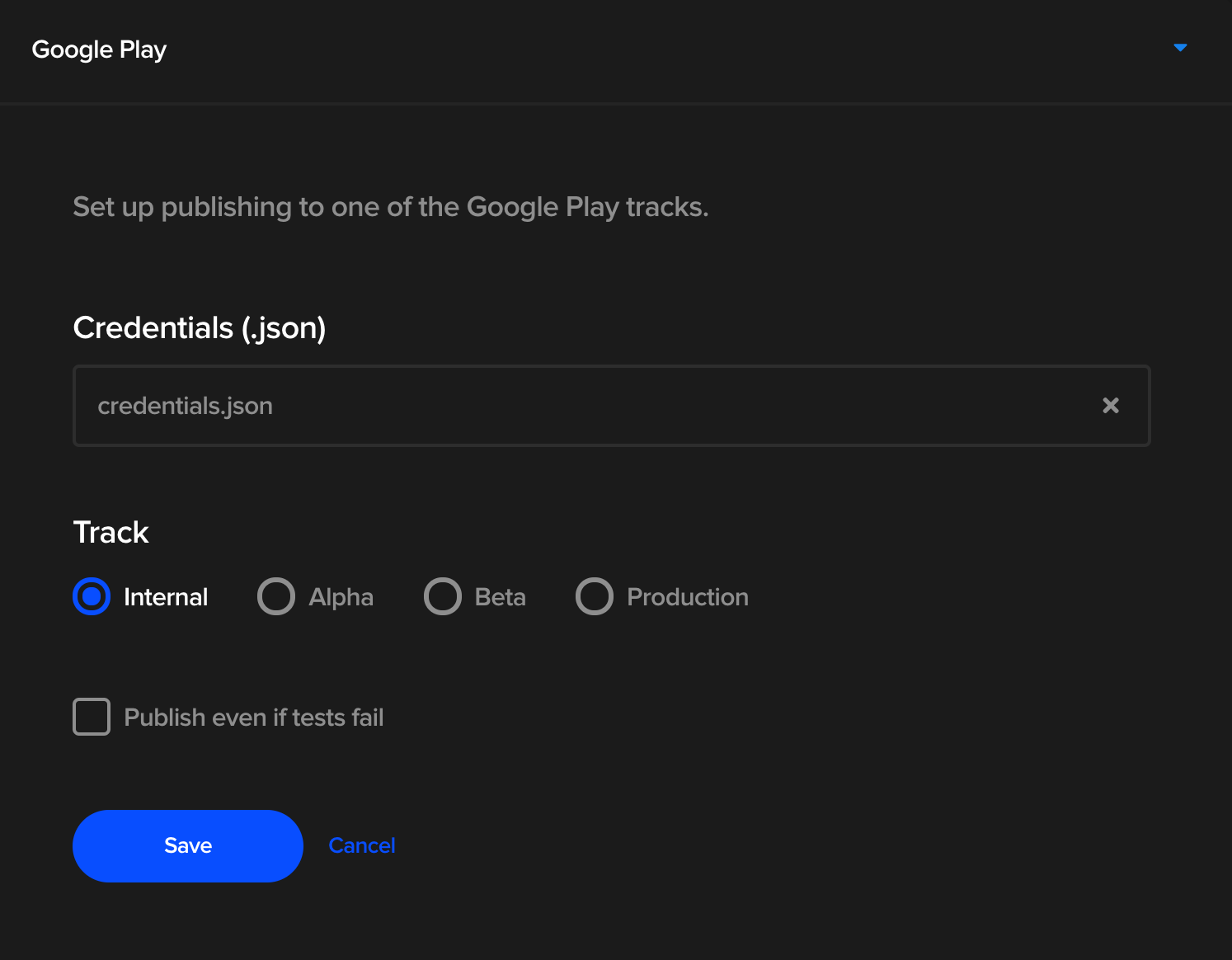Click the credentials.json filename text
Screen dimensions: 1232x960
click(x=186, y=406)
